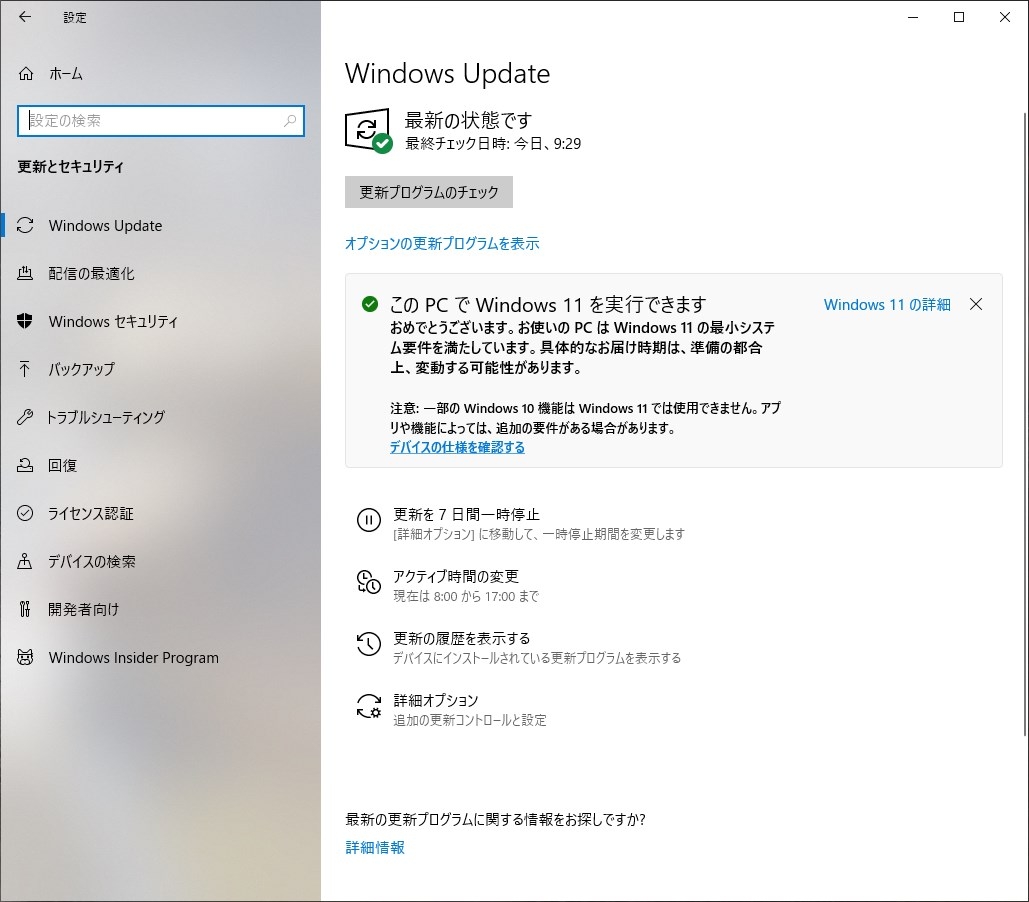Screen dimensions: 1029x902
Task: Click the search magnifier icon
Action: pyautogui.click(x=290, y=121)
